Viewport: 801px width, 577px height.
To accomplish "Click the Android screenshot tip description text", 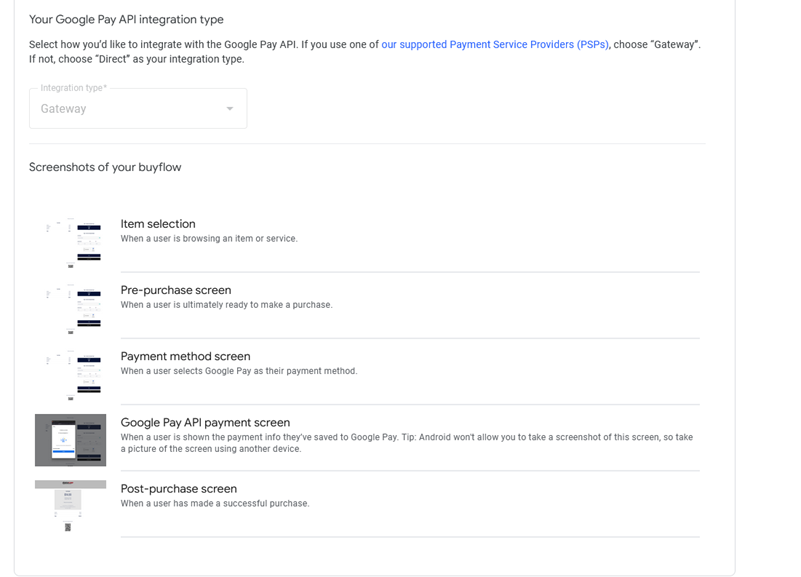I will point(407,443).
